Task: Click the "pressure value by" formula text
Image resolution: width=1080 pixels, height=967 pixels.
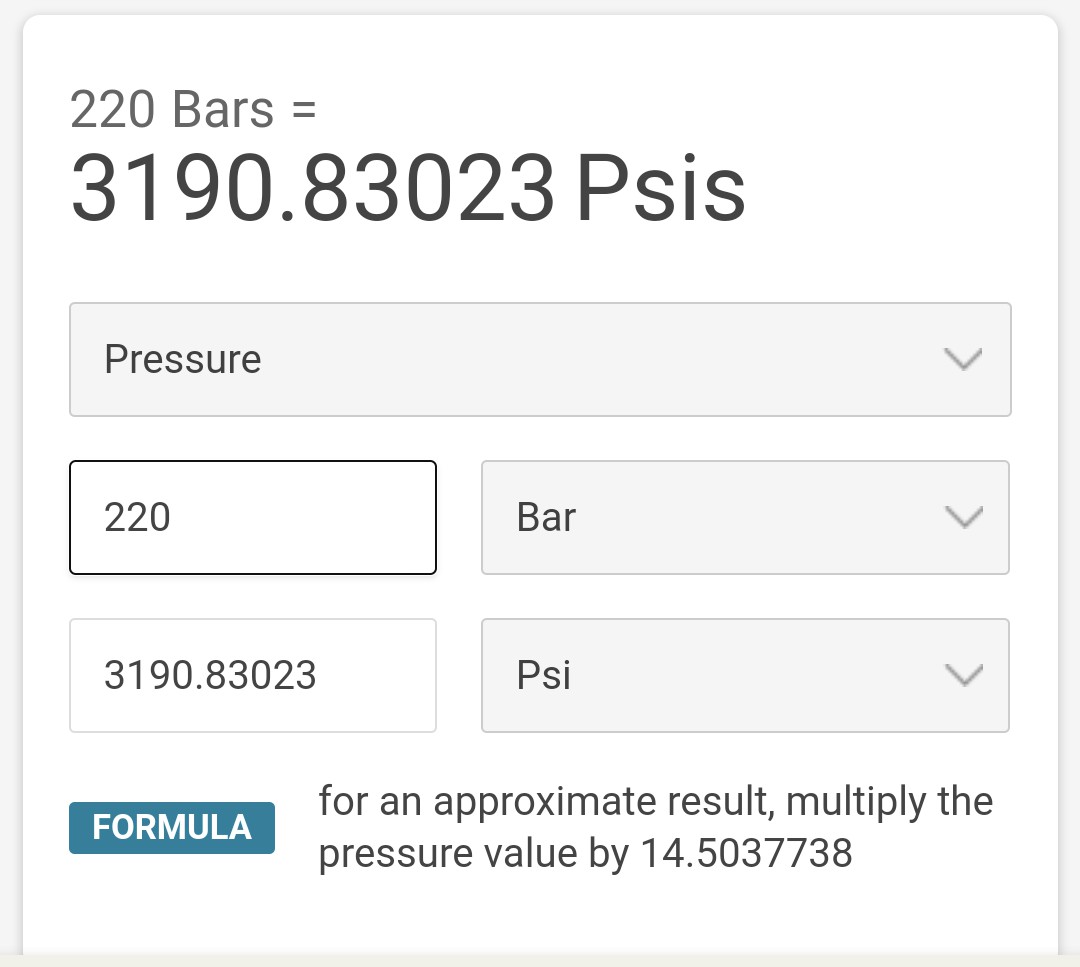Action: coord(474,853)
